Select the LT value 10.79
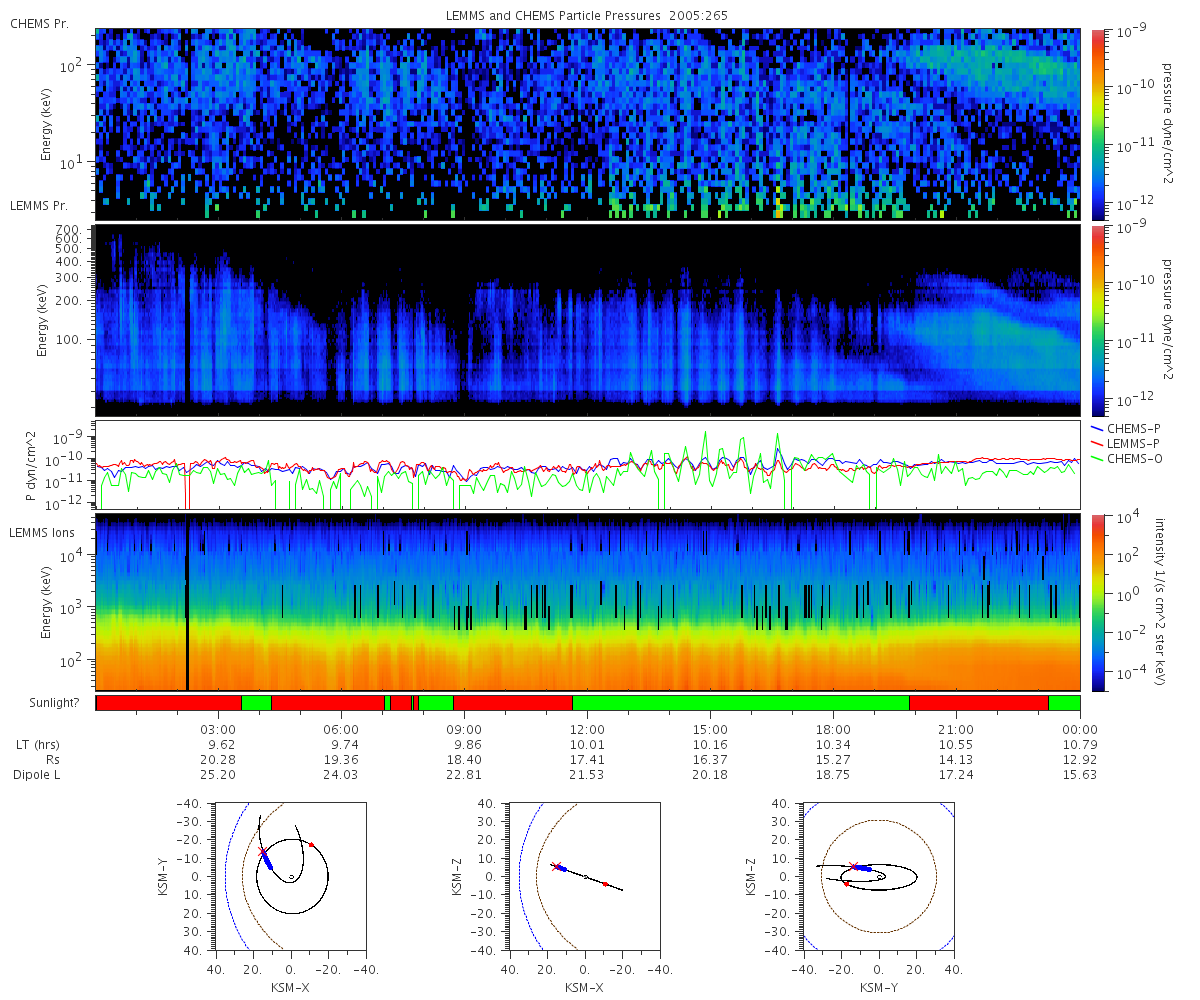The width and height of the screenshot is (1200, 1000). coord(1080,745)
